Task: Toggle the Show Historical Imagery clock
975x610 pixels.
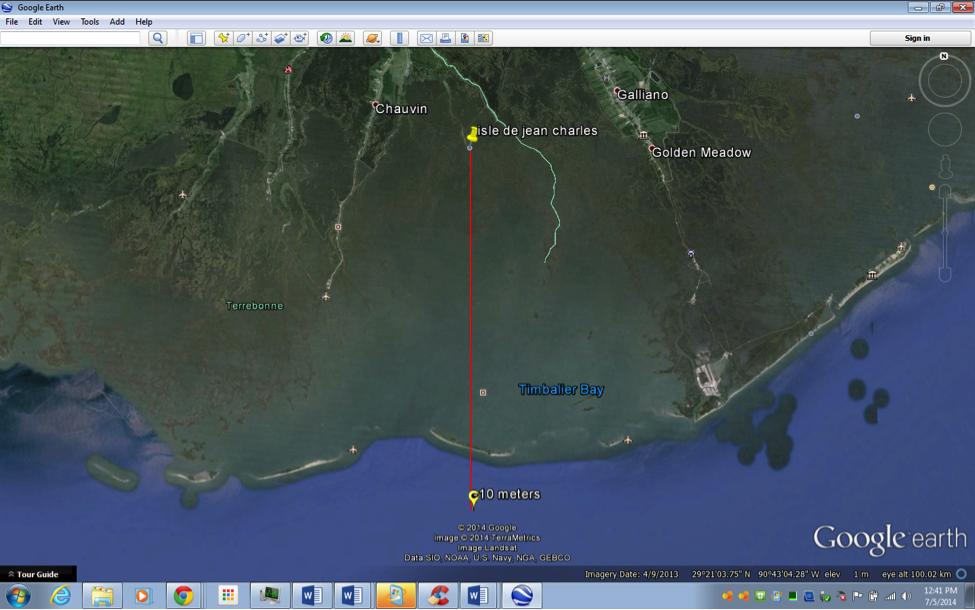Action: 326,38
